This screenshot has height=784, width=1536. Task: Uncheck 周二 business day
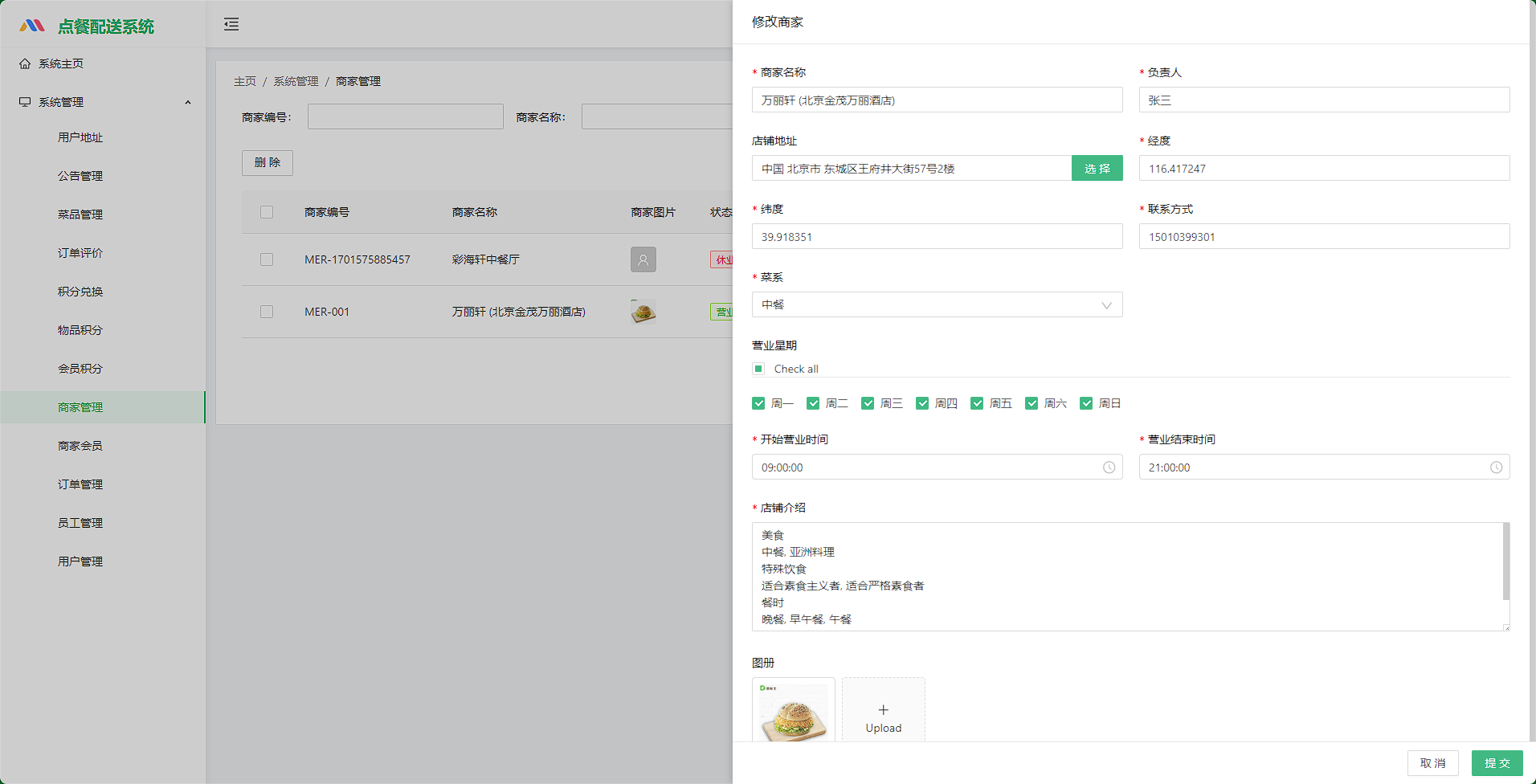(813, 403)
